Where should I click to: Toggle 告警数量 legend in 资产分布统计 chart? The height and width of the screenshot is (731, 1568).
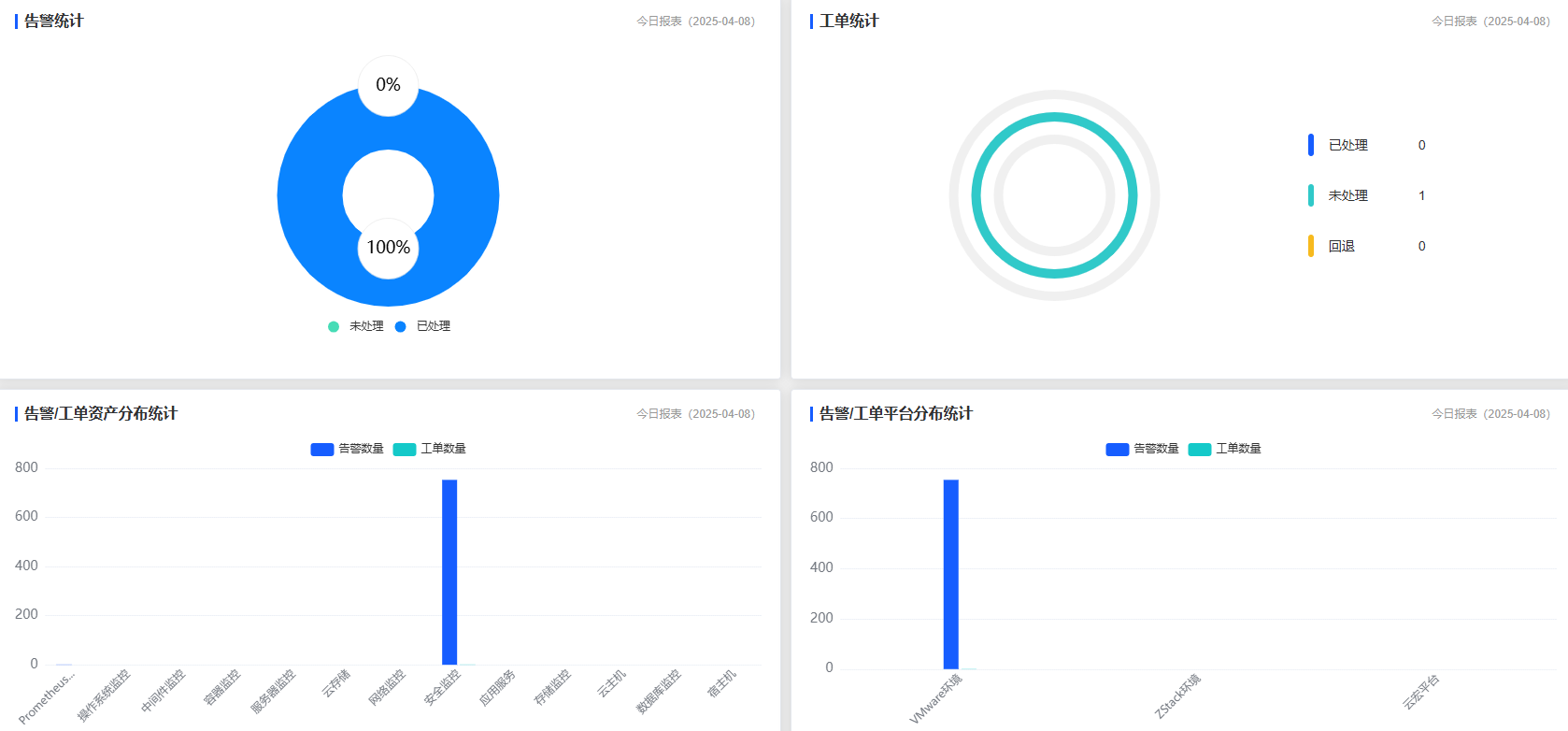(348, 449)
